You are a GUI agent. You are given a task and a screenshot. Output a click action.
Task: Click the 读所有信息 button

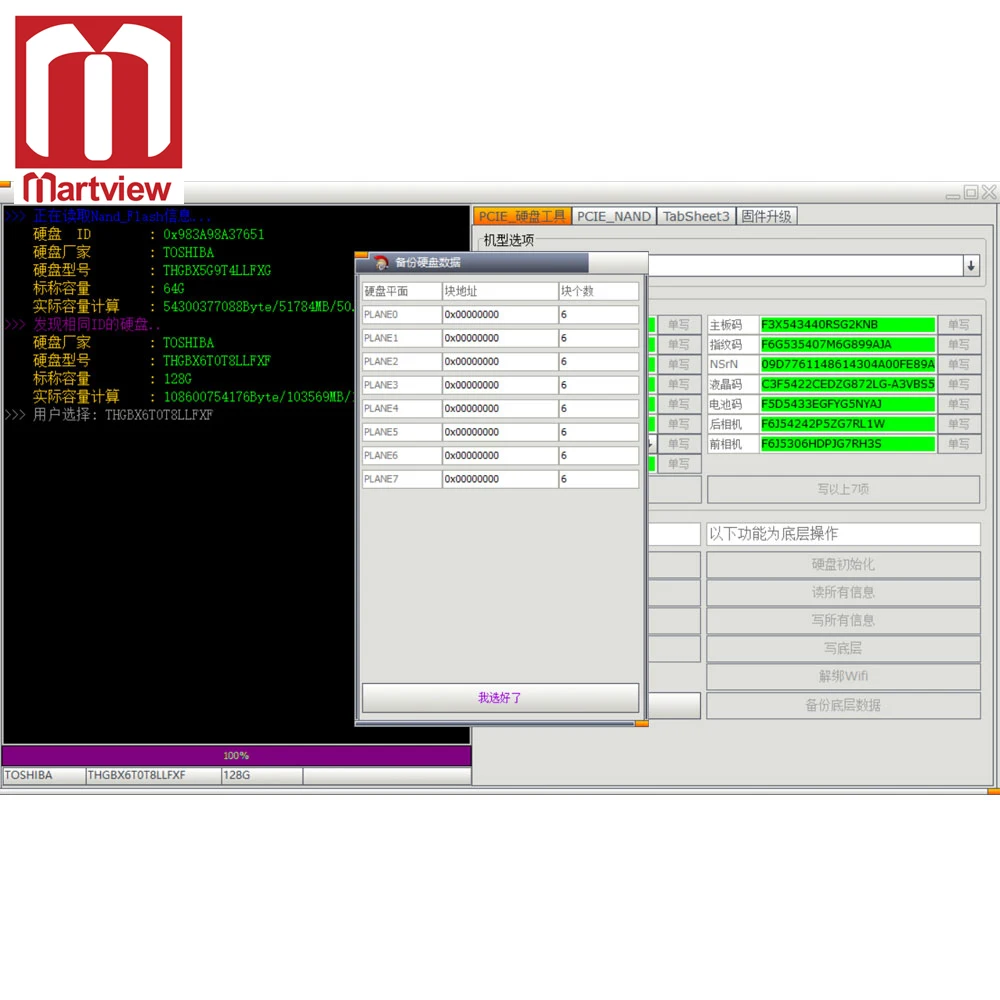(x=843, y=592)
